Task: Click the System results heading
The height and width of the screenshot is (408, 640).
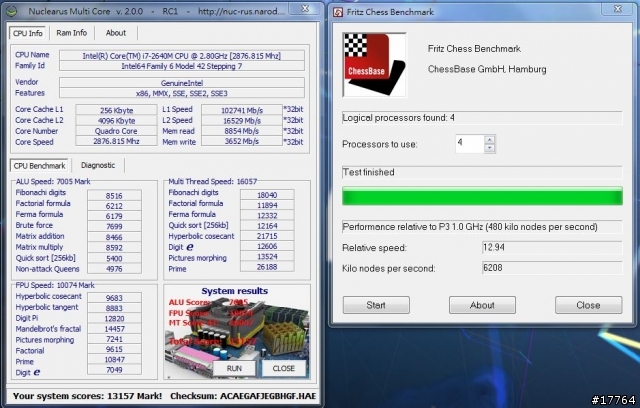Action: tap(235, 291)
